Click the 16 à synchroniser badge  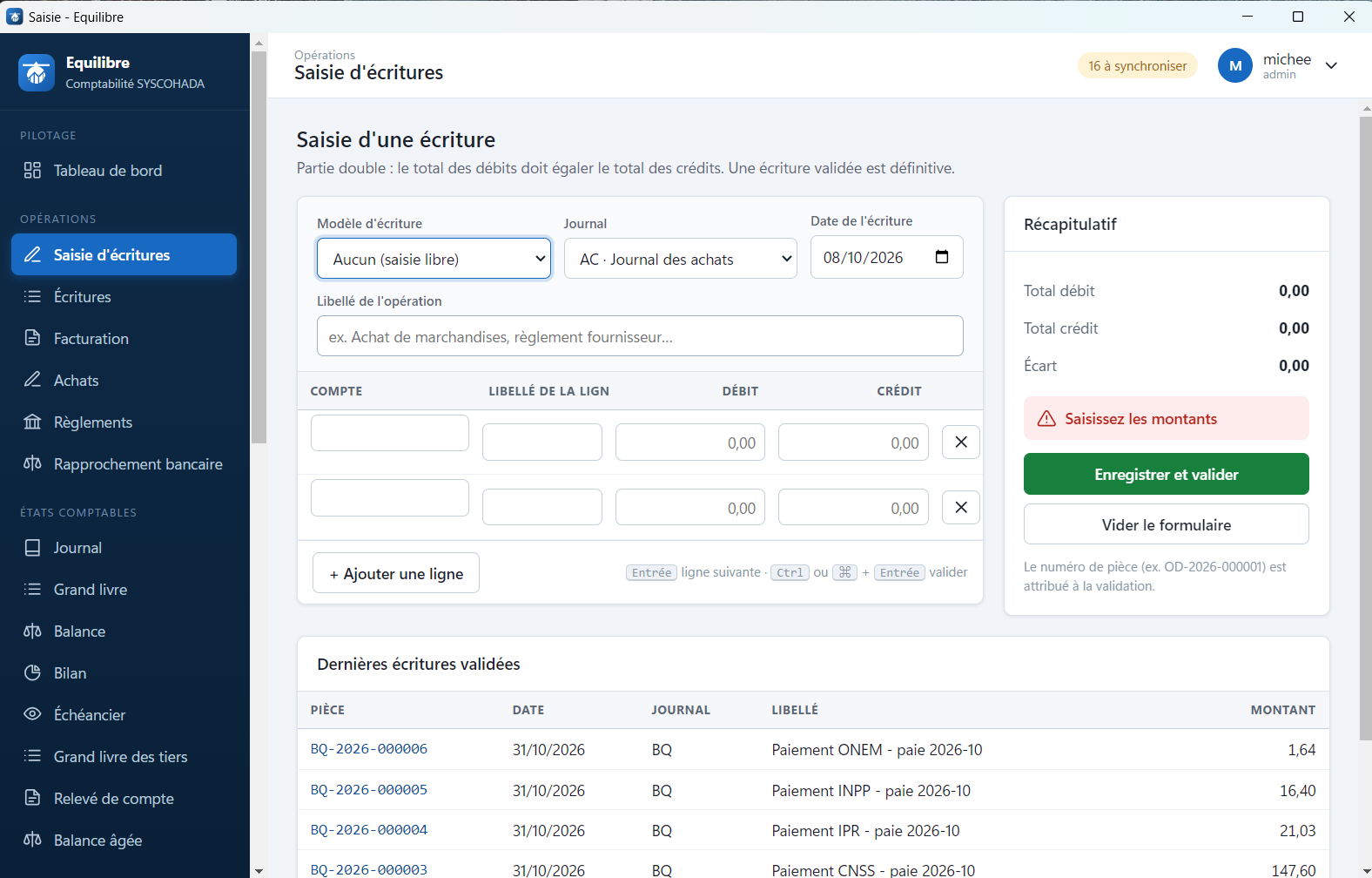[1138, 65]
